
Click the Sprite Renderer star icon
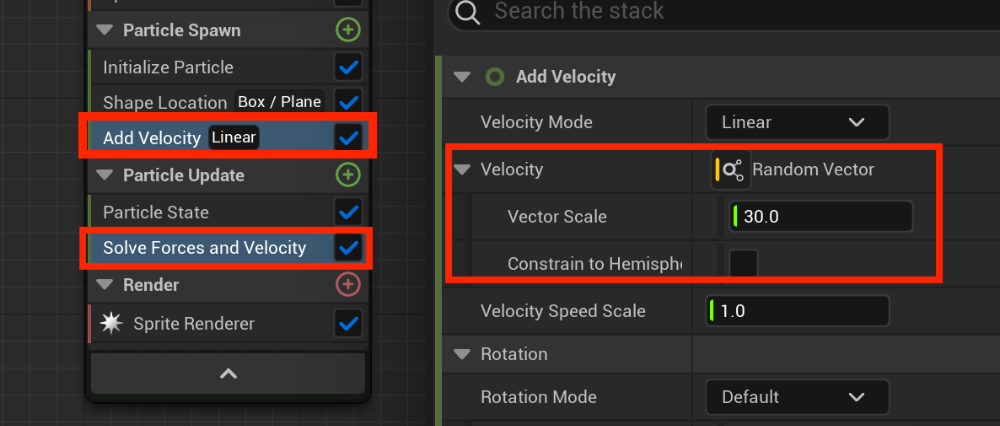(112, 323)
